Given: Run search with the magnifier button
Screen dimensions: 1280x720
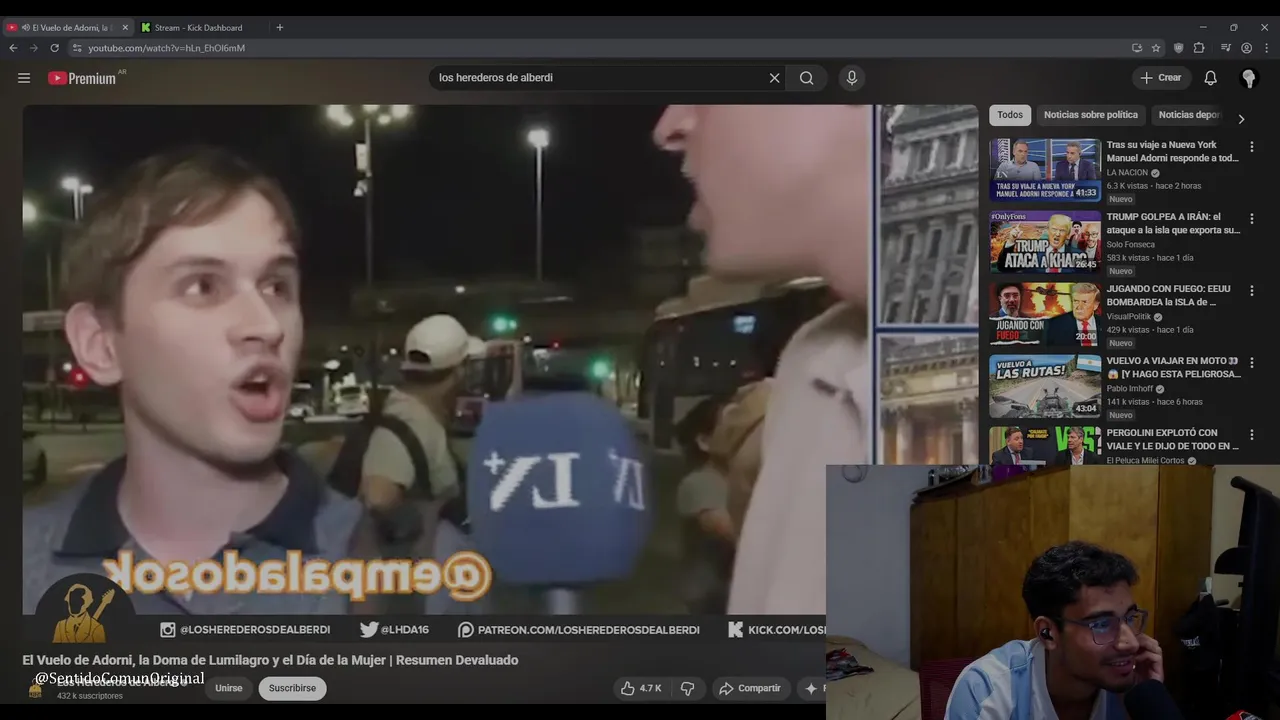Looking at the screenshot, I should [807, 78].
